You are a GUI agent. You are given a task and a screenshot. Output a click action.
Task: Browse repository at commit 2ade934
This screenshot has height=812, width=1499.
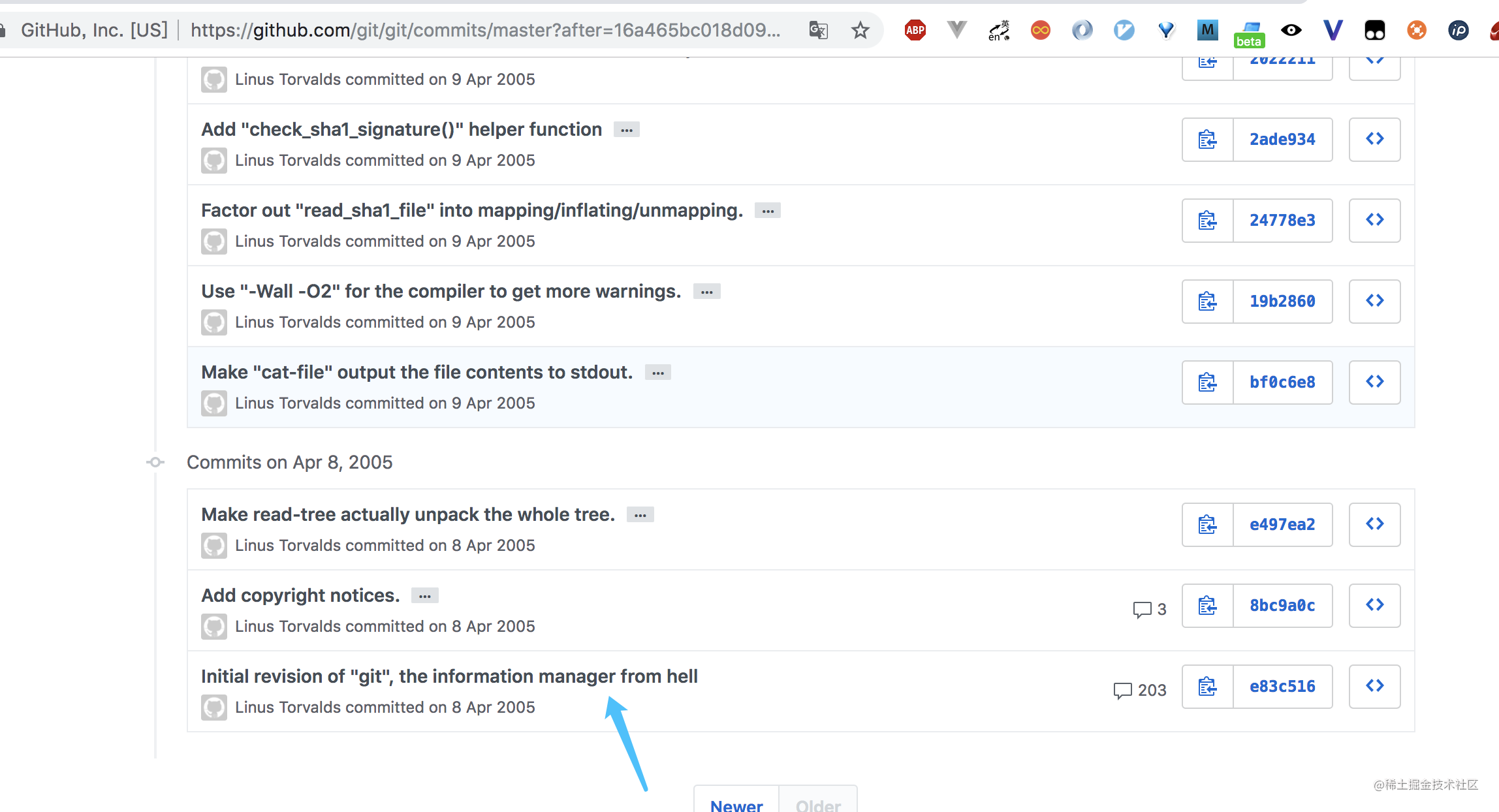click(x=1375, y=140)
